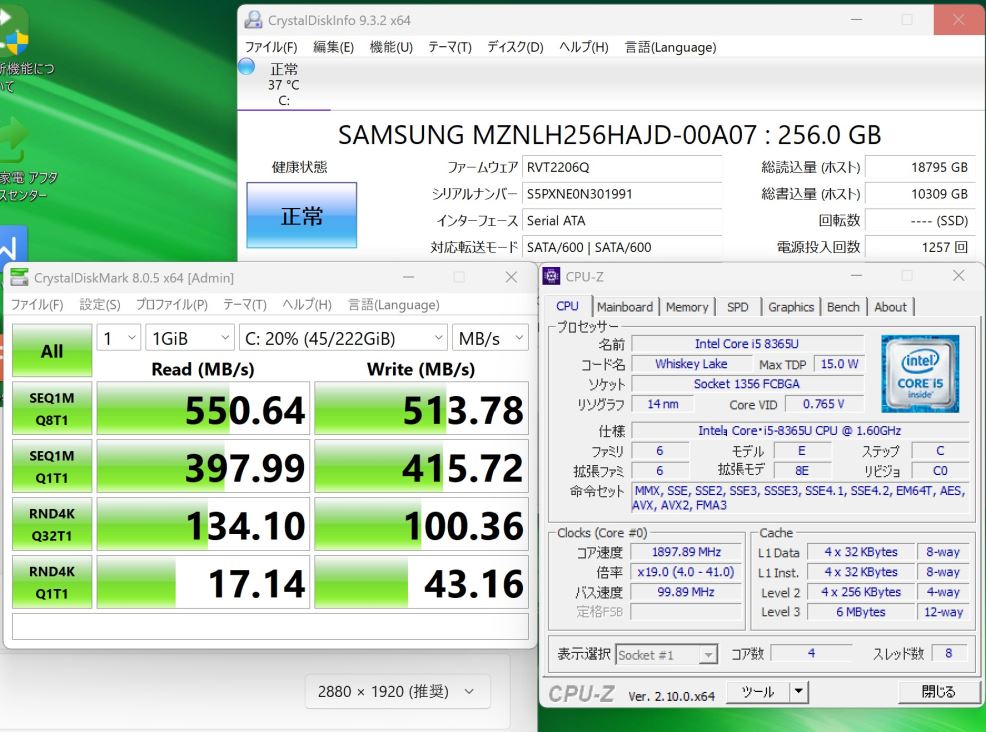Screen dimensions: 986x732
Task: Click the 18795 GB total host reads value
Action: (x=920, y=167)
